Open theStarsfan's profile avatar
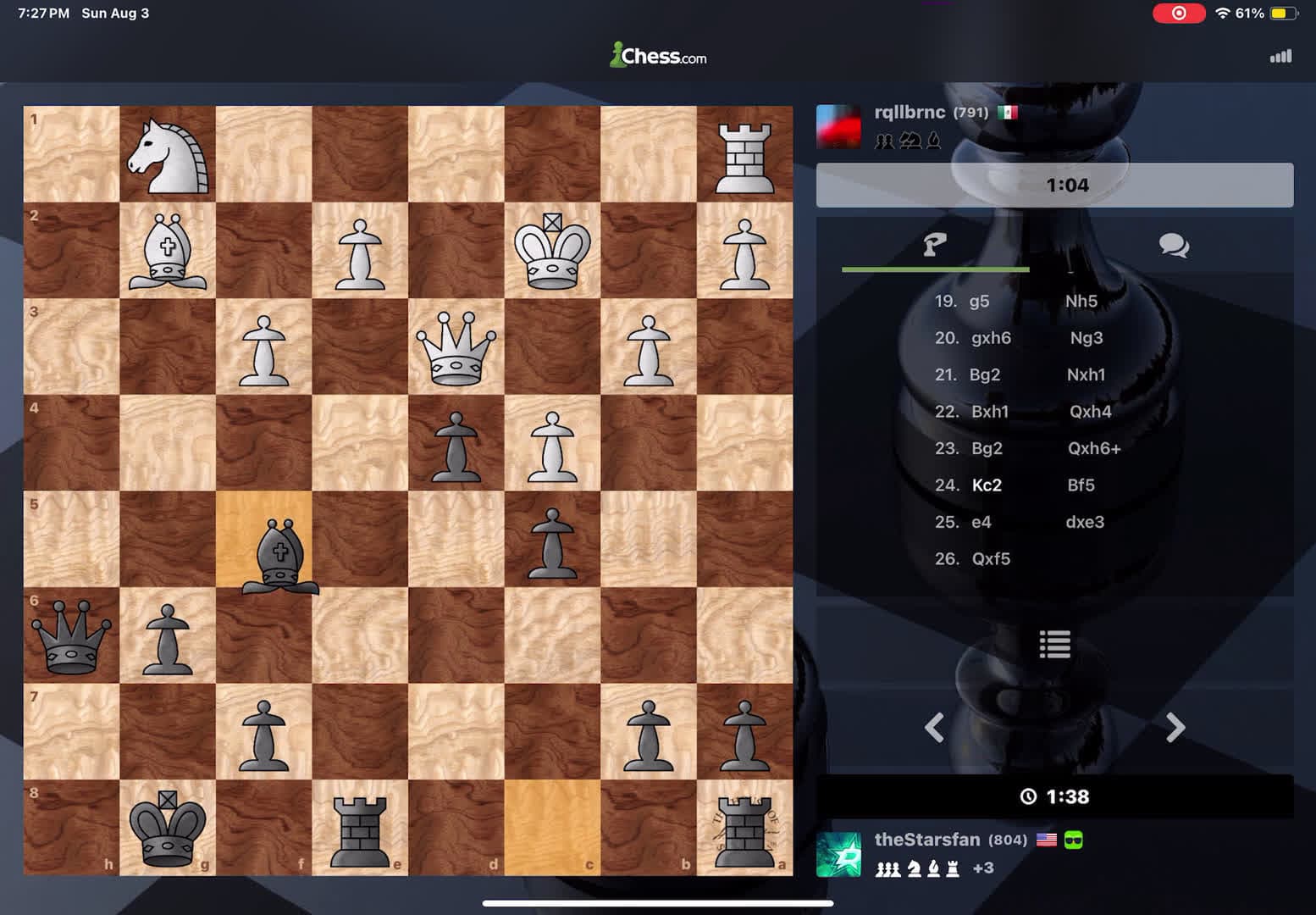The image size is (1316, 915). click(x=838, y=854)
